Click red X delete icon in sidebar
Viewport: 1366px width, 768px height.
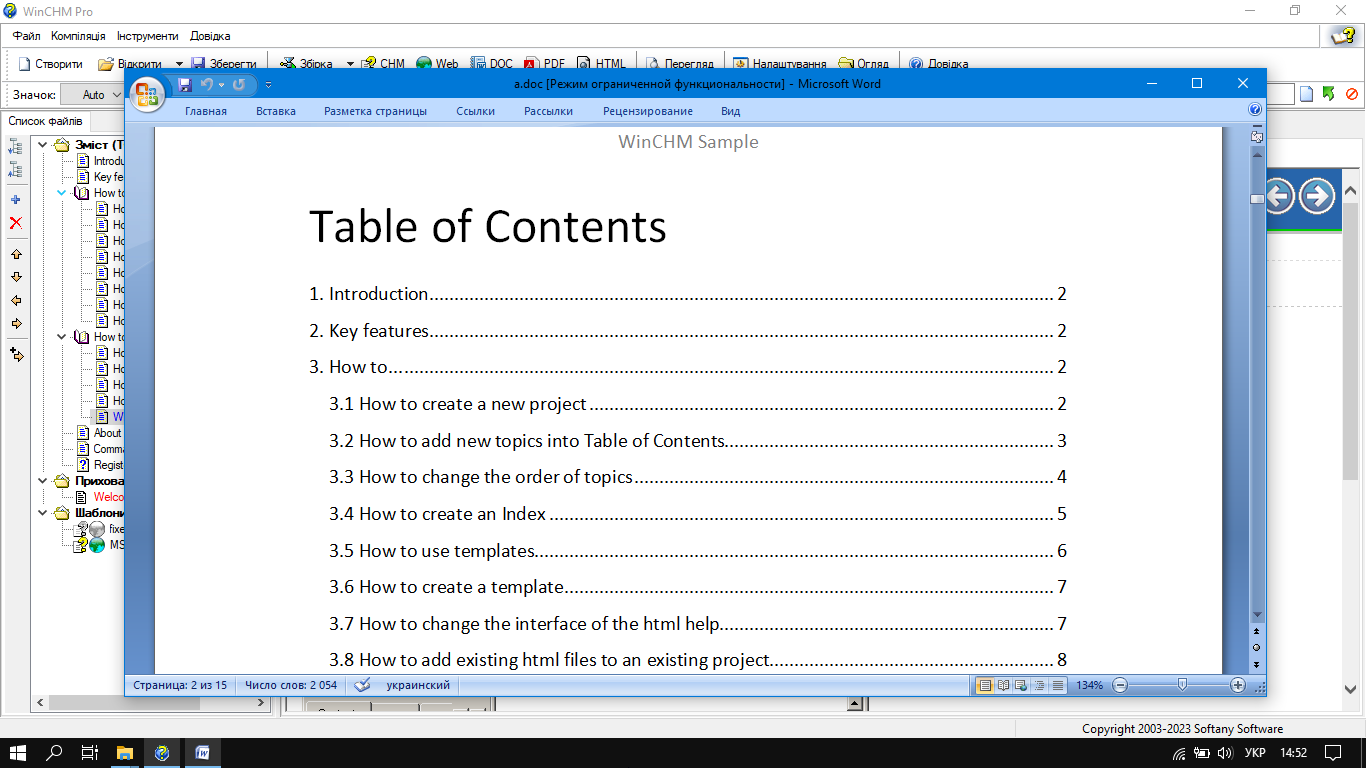16,223
